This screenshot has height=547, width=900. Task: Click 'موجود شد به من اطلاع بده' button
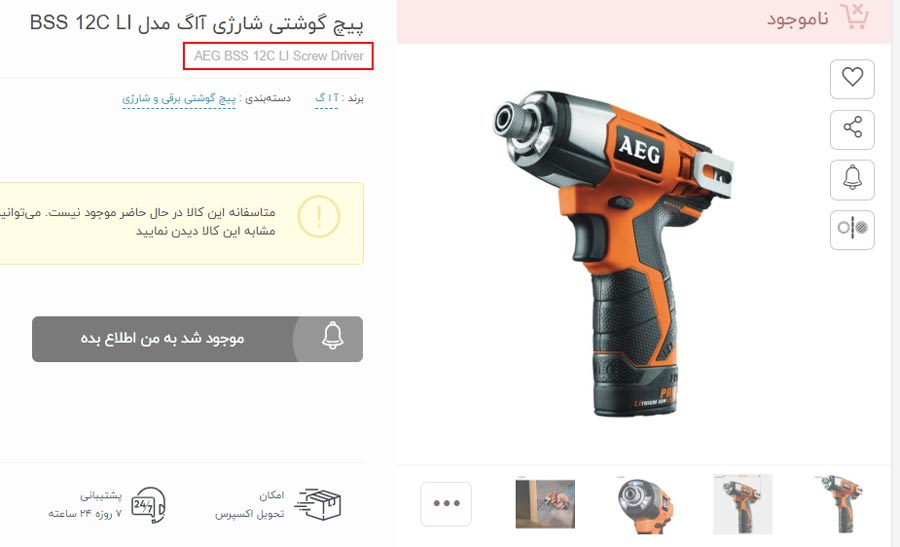click(x=197, y=339)
